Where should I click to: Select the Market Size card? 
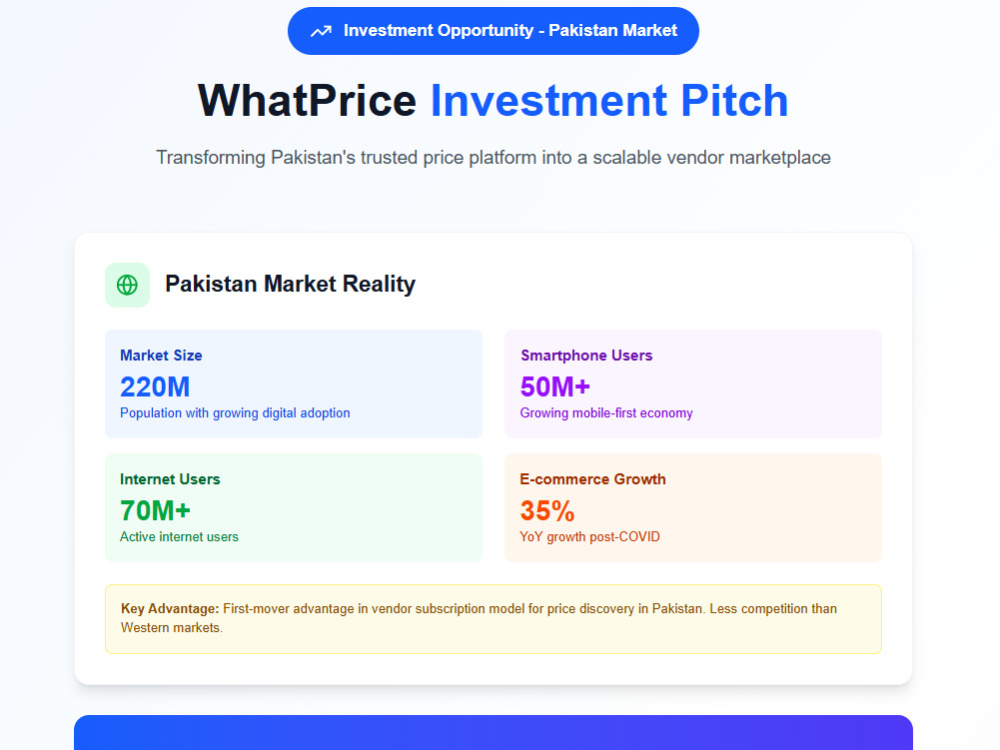tap(293, 383)
